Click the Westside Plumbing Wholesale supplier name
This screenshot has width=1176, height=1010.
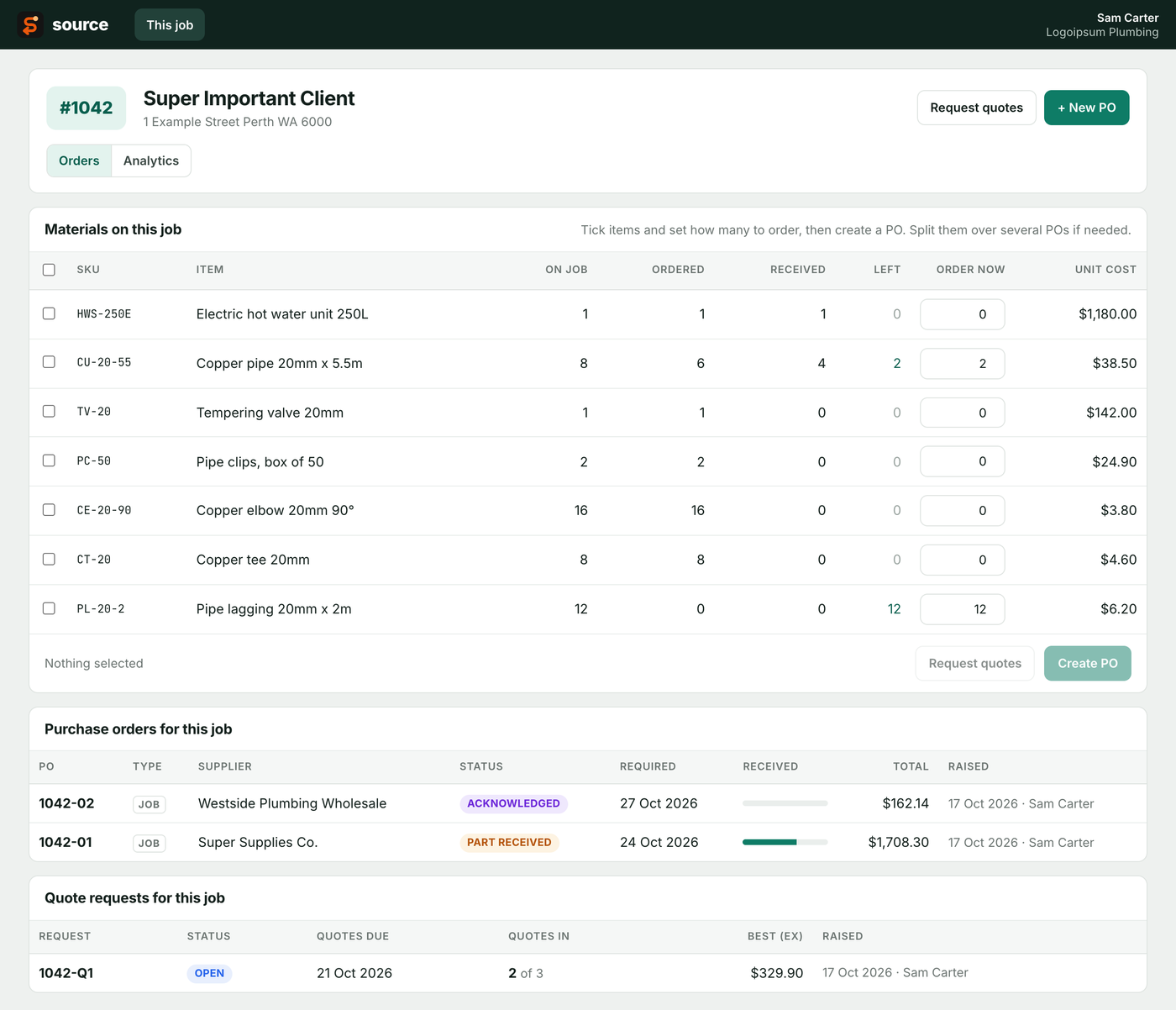292,803
